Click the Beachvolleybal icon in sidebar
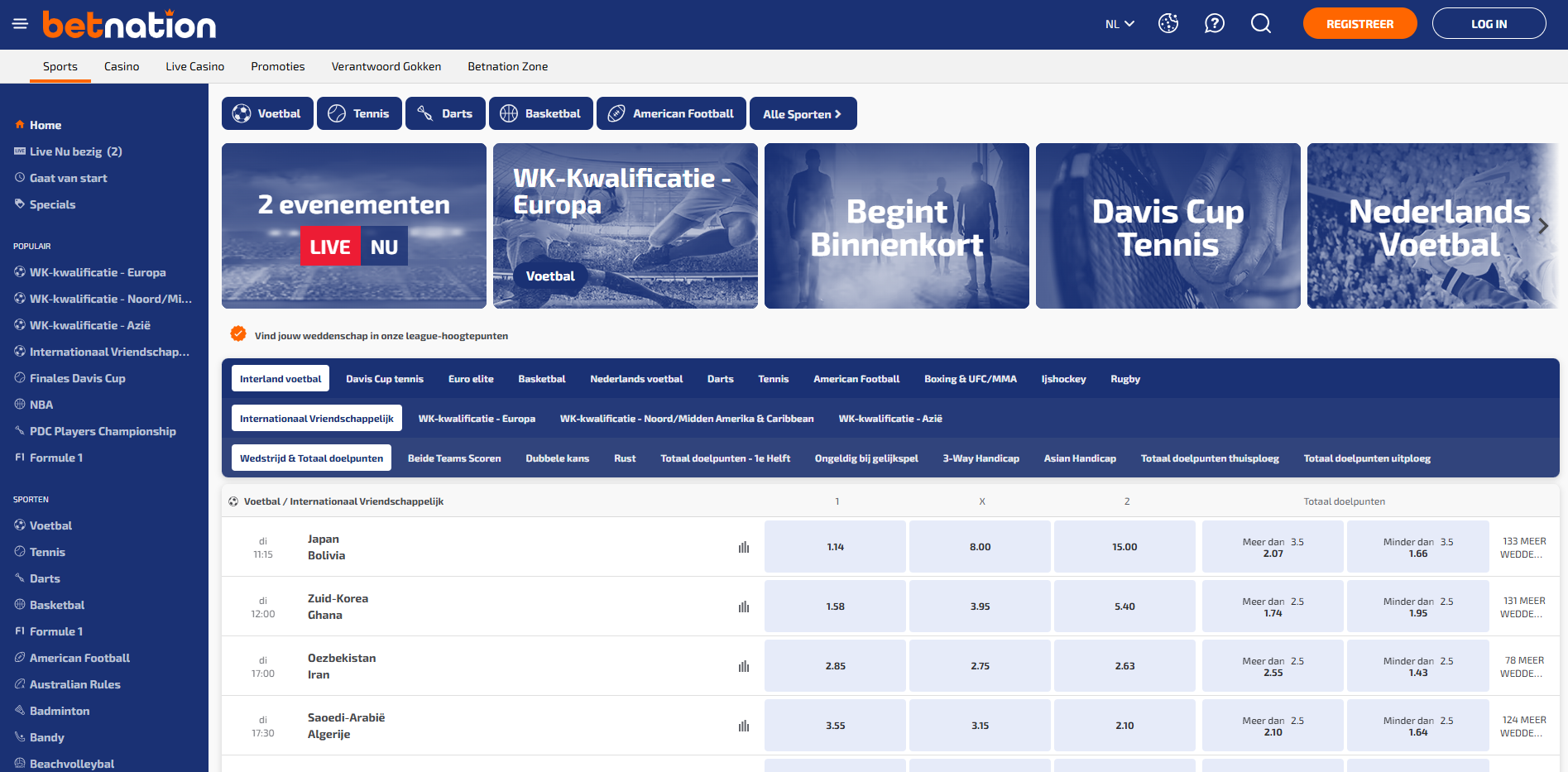This screenshot has width=1568, height=772. point(20,764)
